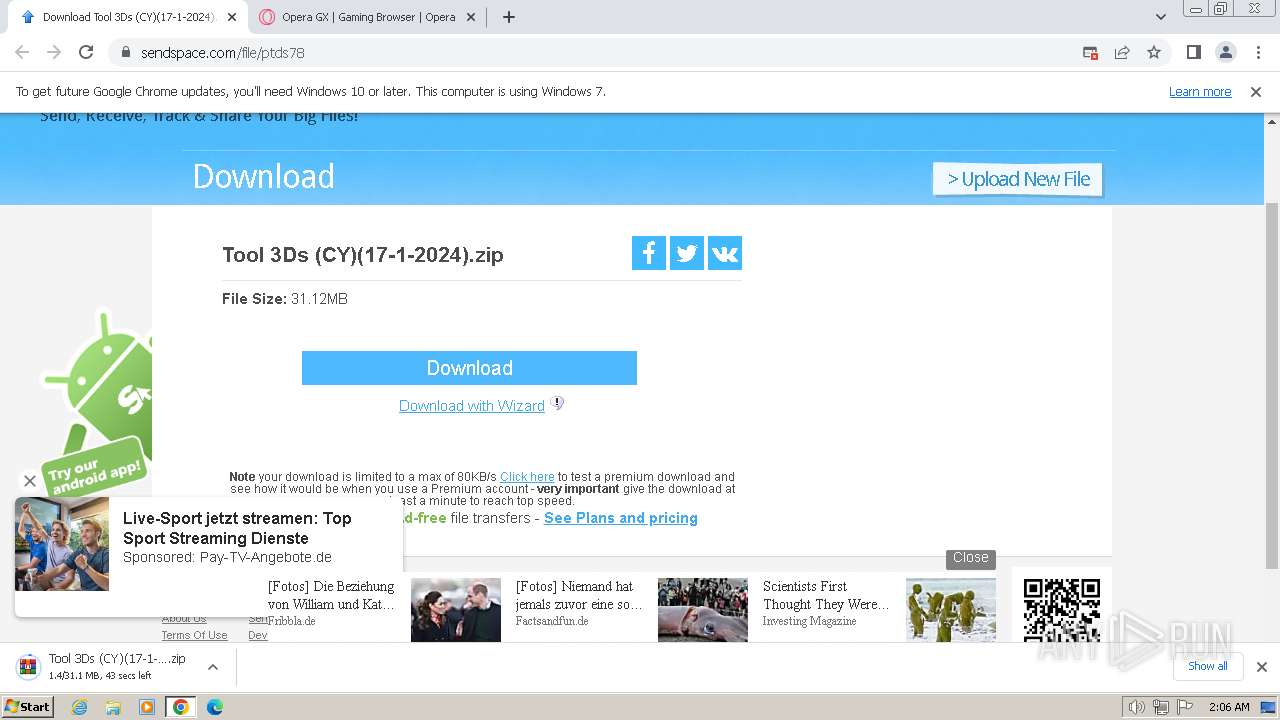Toggle the browser side panel
Image resolution: width=1280 pixels, height=720 pixels.
pyautogui.click(x=1193, y=52)
